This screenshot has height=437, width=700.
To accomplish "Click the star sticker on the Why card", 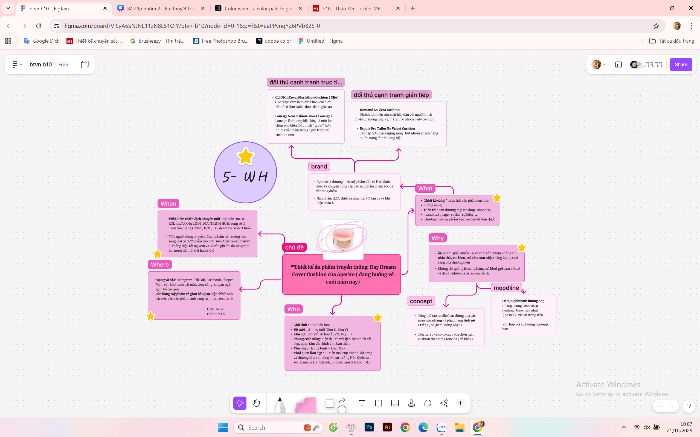I will [521, 247].
